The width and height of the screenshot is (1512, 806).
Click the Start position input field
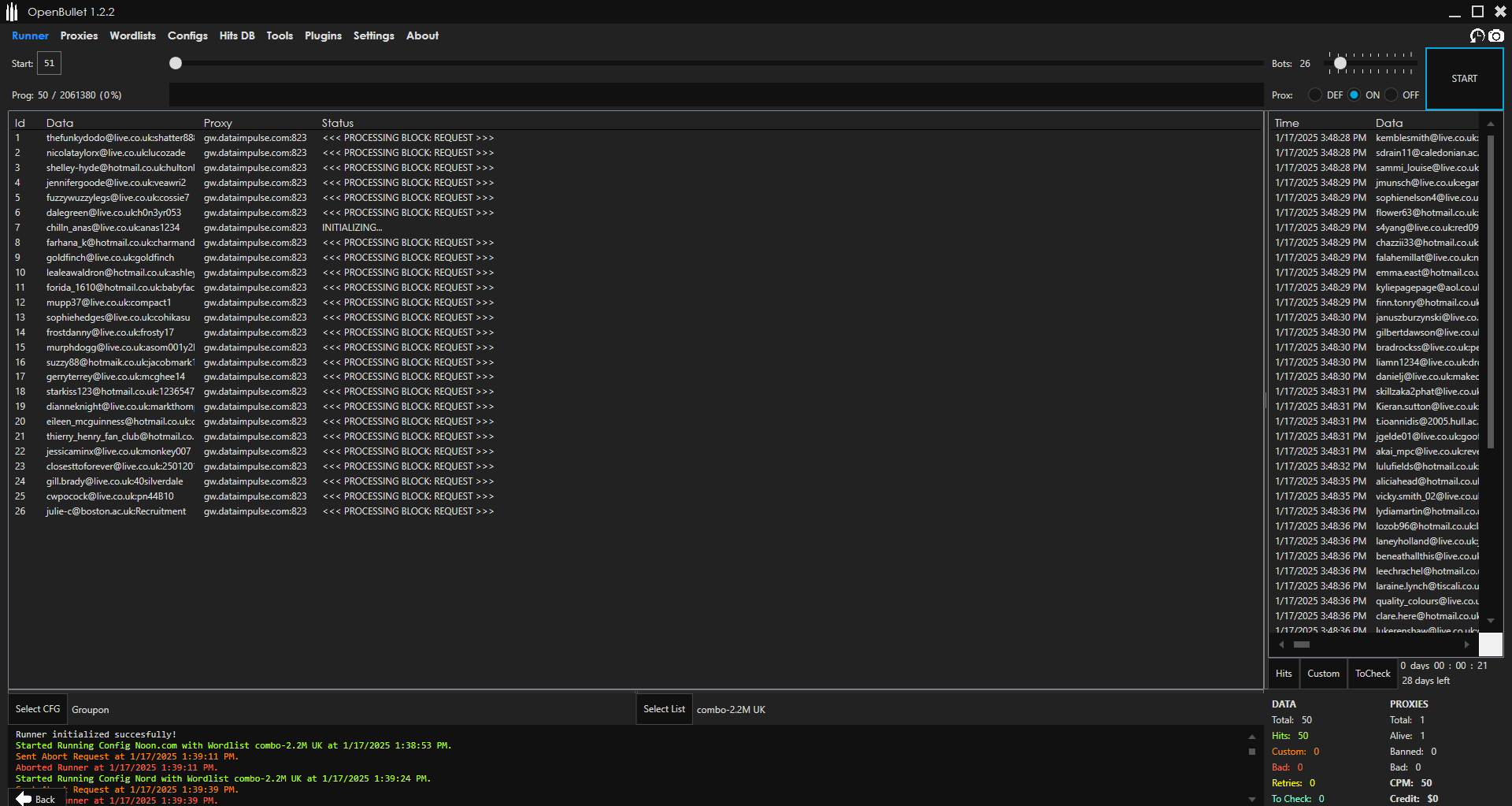(x=49, y=63)
